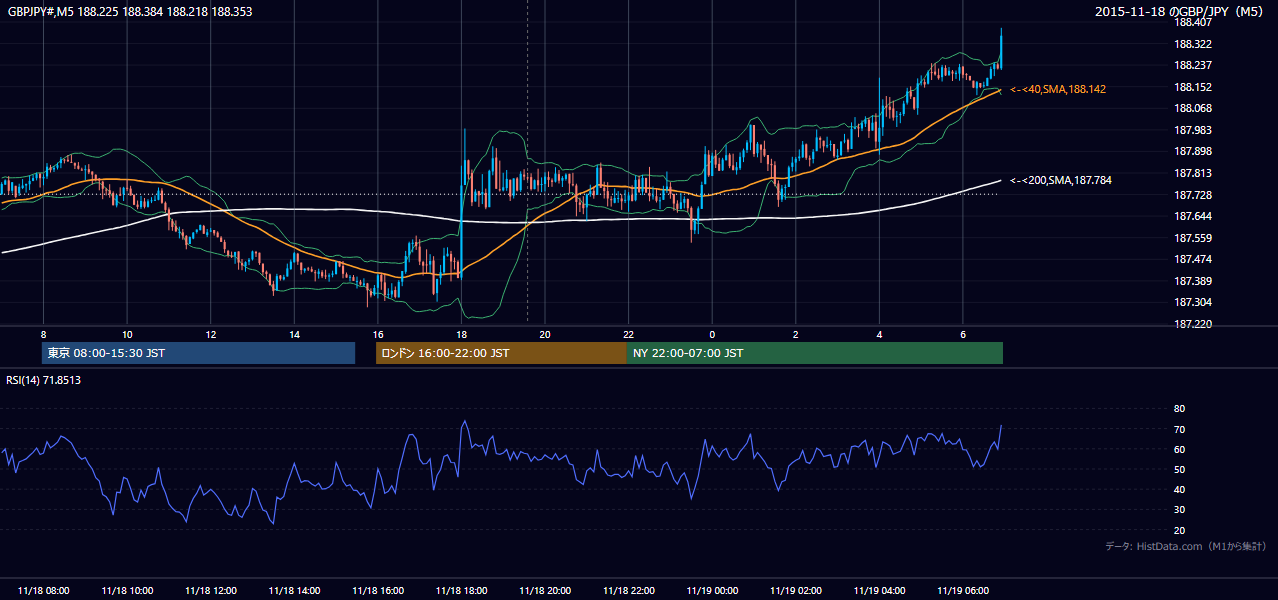Click the RSI scale value 80
This screenshot has width=1278, height=600.
[1179, 409]
